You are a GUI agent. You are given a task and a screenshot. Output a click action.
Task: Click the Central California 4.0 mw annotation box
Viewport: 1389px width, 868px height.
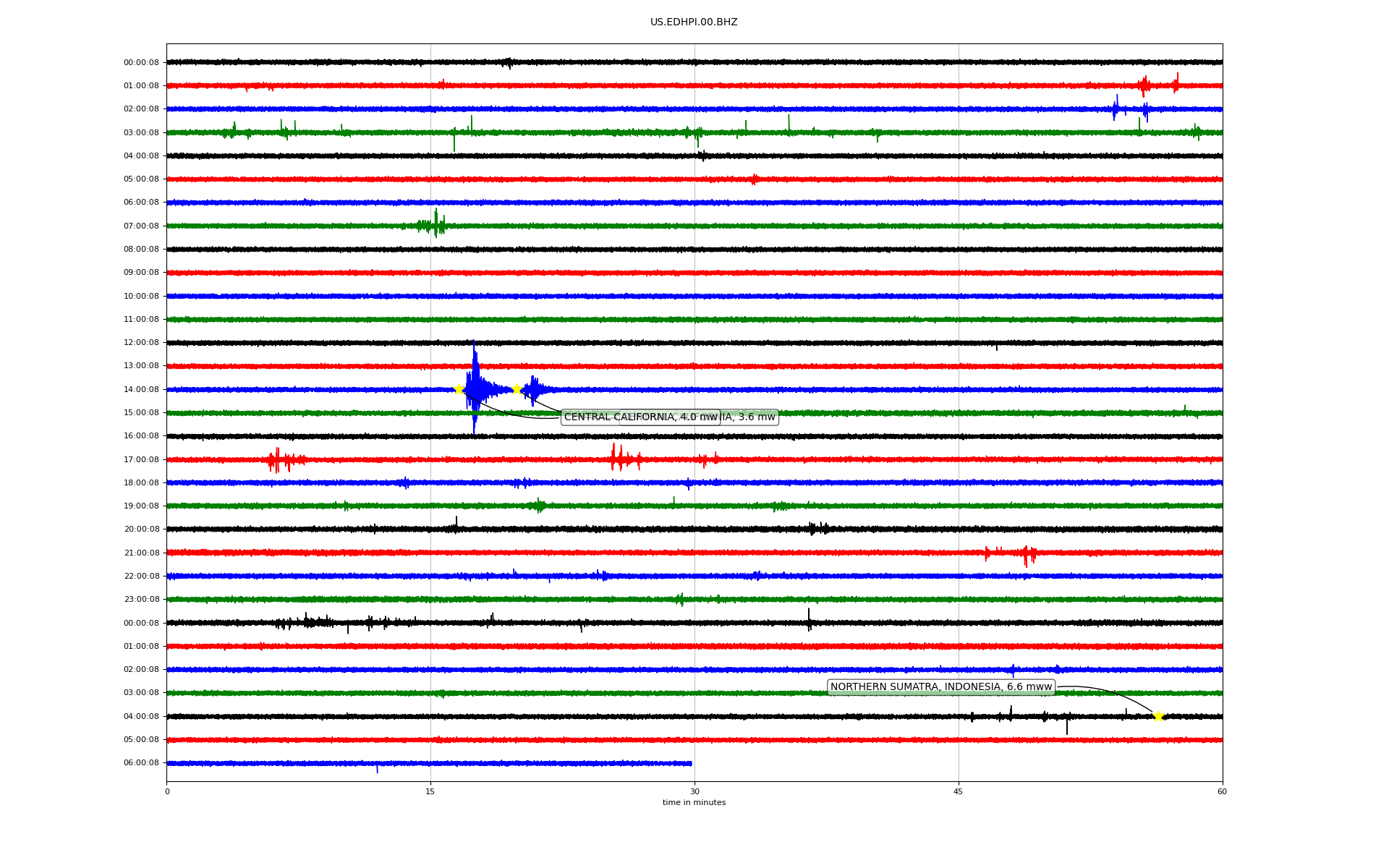click(x=615, y=417)
